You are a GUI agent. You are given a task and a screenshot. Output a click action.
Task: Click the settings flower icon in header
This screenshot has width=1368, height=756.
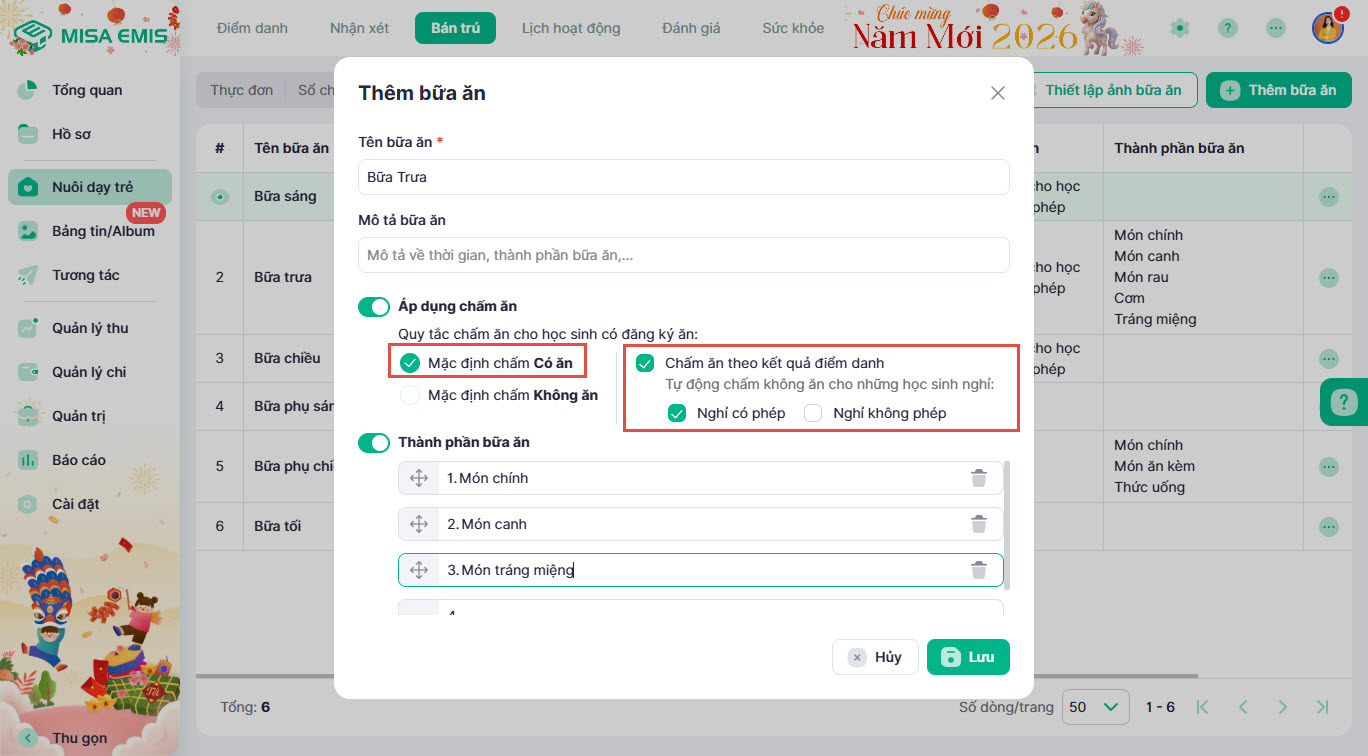1180,28
